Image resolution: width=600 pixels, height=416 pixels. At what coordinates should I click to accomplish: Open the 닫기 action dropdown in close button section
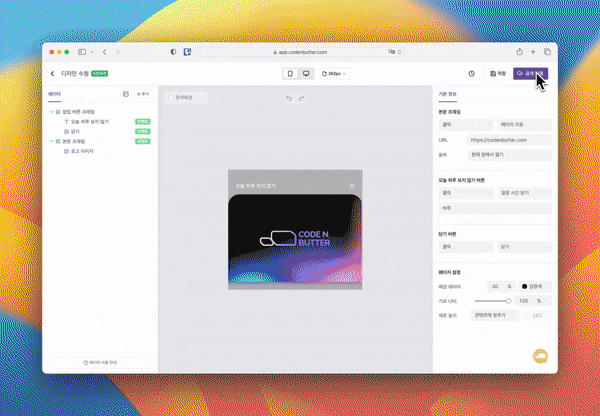[x=525, y=247]
